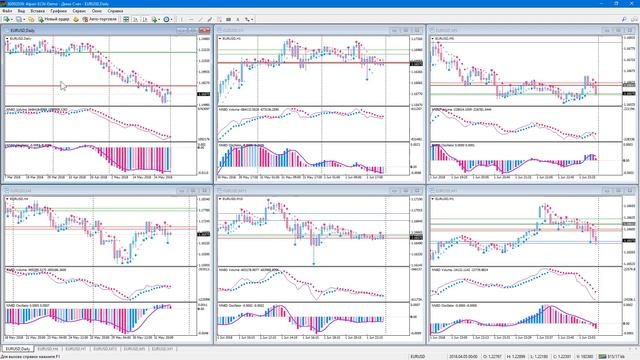Open the Profiles toolbar icon

(x=19, y=19)
